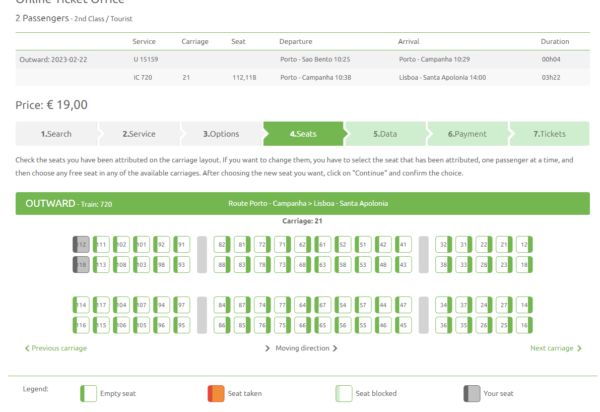Select seat 57

click(363, 305)
